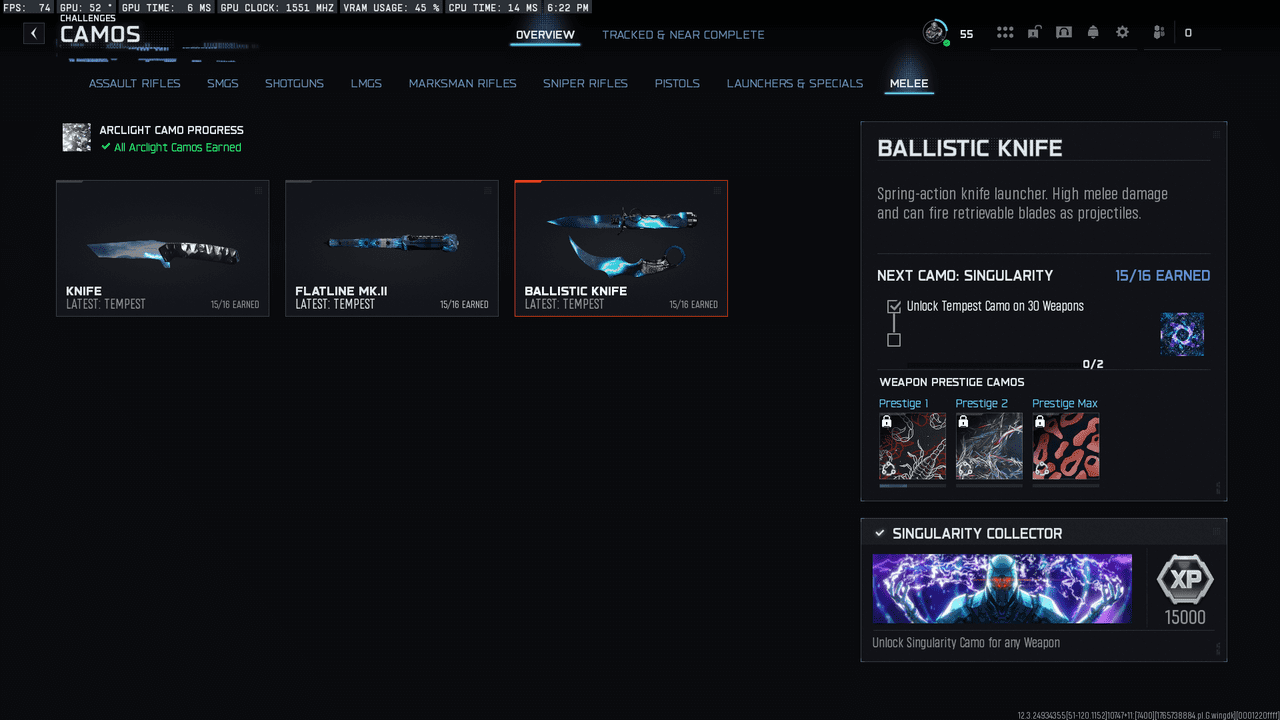This screenshot has width=1280, height=720.
Task: Click the Singularity Collector checkmark
Action: point(879,533)
